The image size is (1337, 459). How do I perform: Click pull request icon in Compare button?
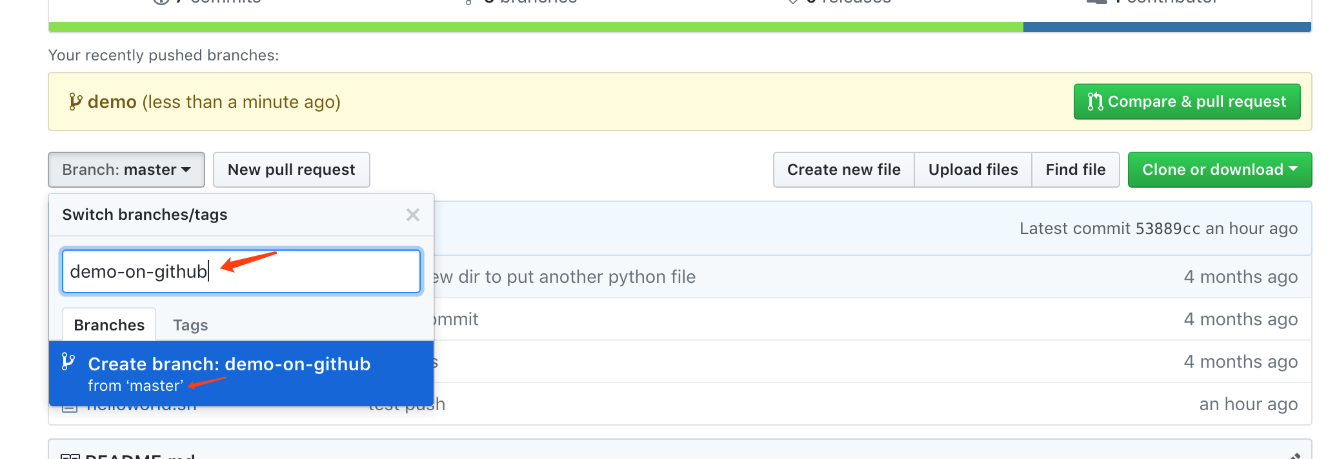tap(1095, 101)
